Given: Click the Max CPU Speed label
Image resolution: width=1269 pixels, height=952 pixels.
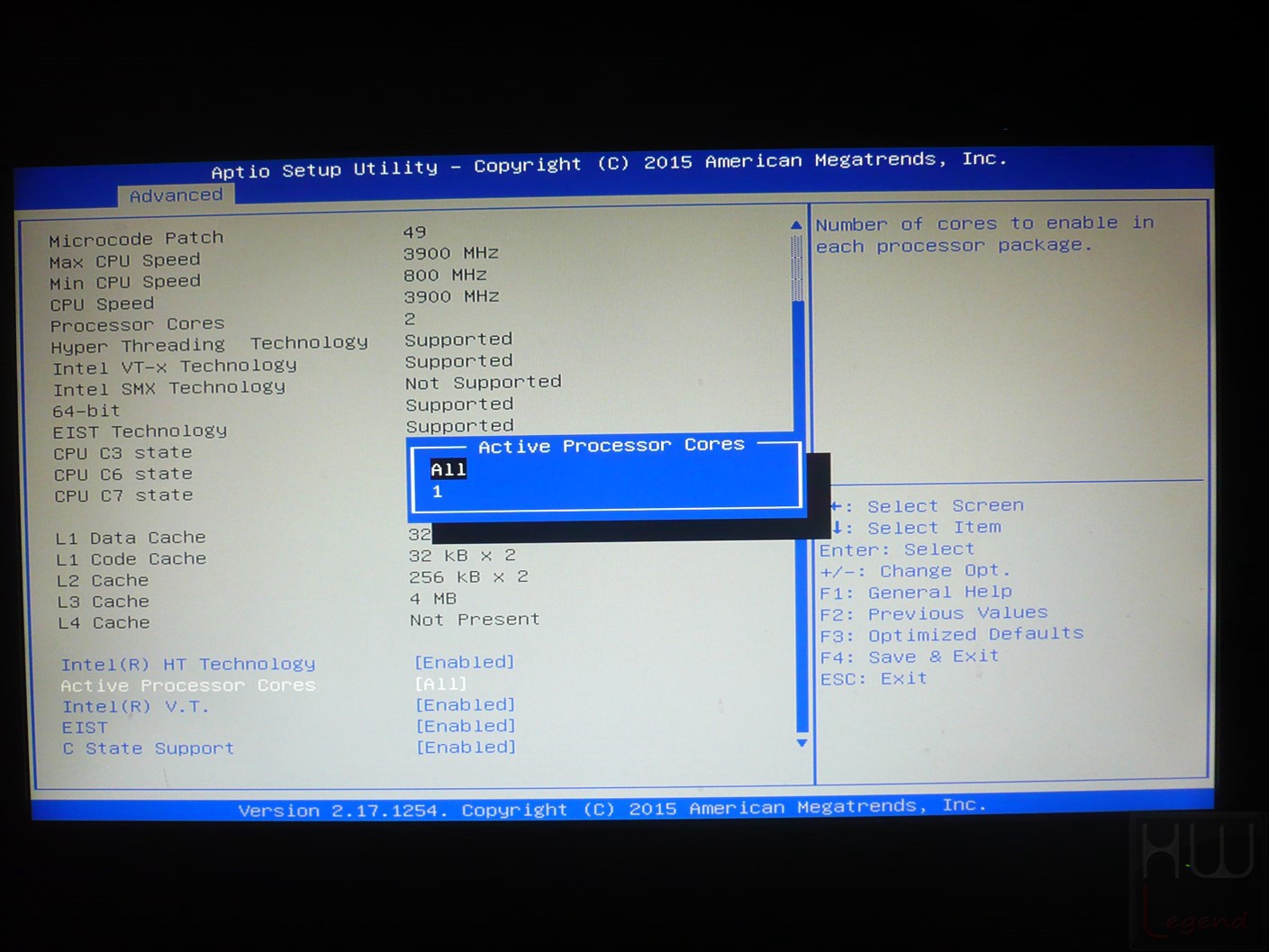Looking at the screenshot, I should pos(124,261).
